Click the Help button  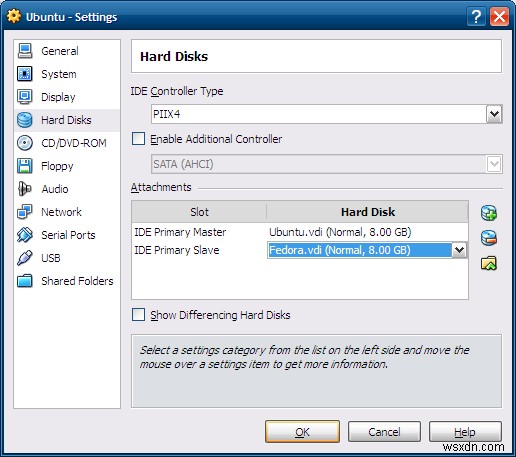coord(465,432)
